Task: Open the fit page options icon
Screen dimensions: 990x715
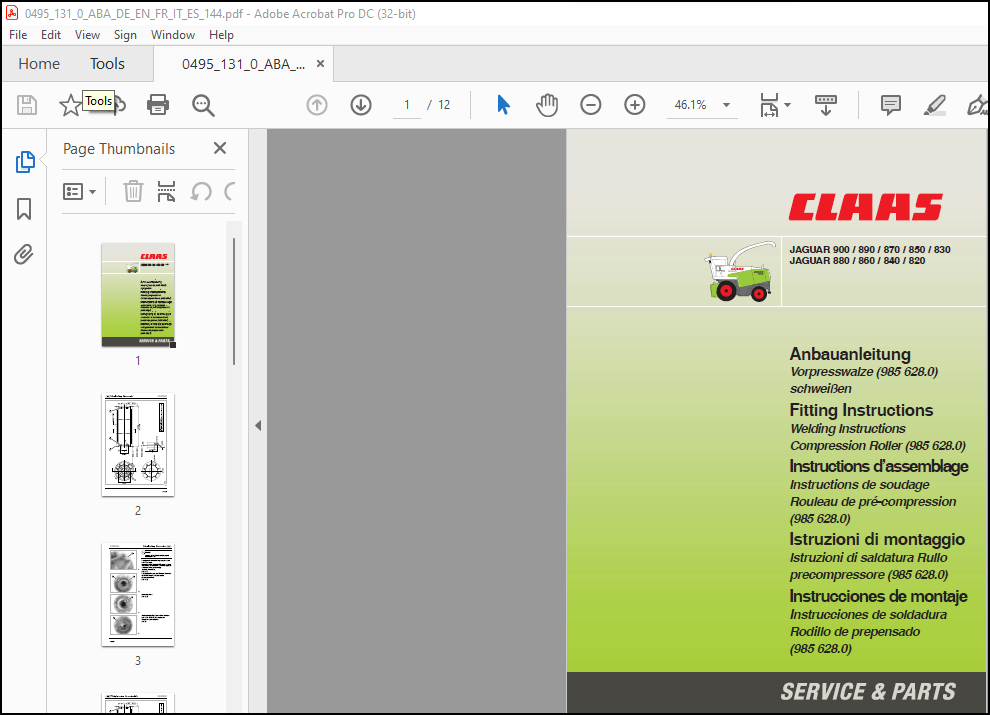Action: (x=769, y=105)
